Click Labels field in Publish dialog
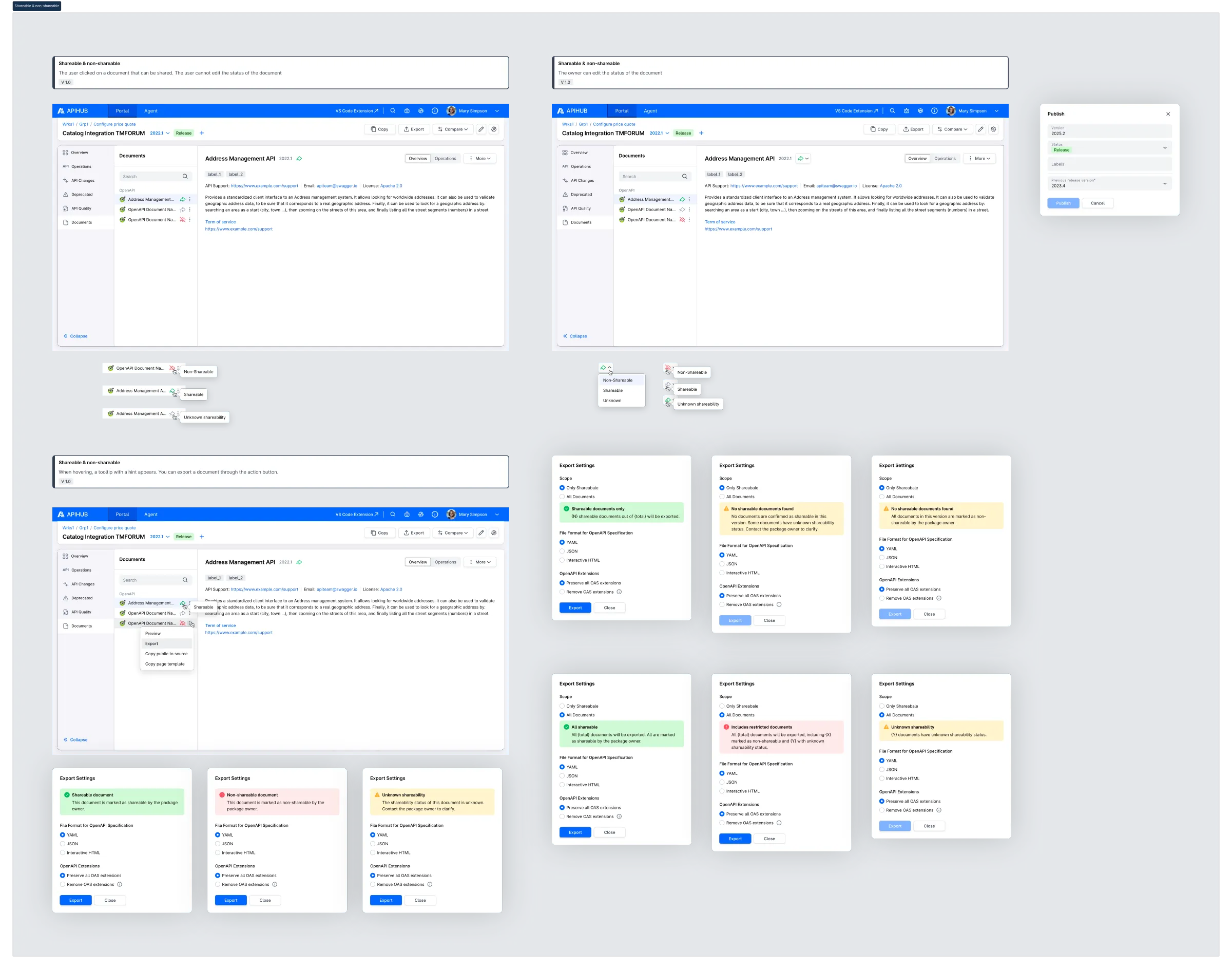The image size is (1232, 969). 1109,164
